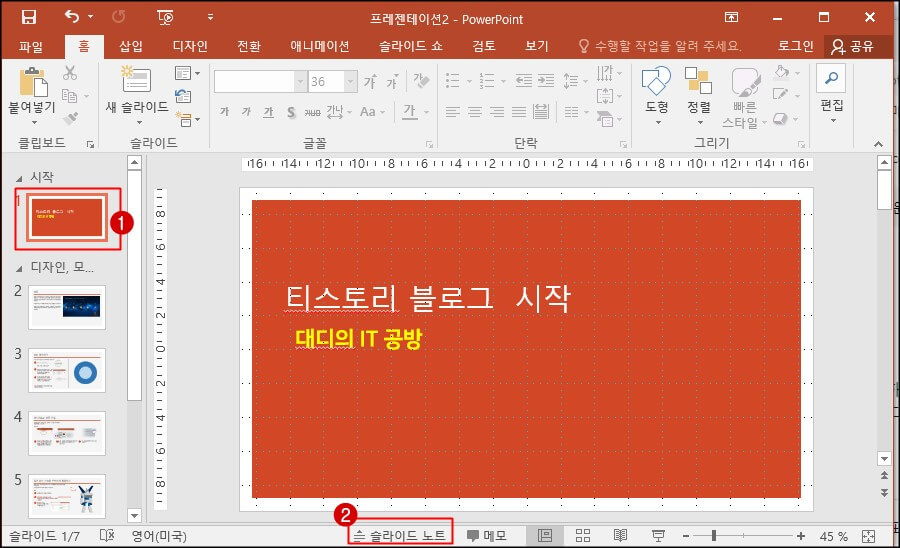
Task: Open the 빠른 스타일 quick styles gallery
Action: coord(744,98)
